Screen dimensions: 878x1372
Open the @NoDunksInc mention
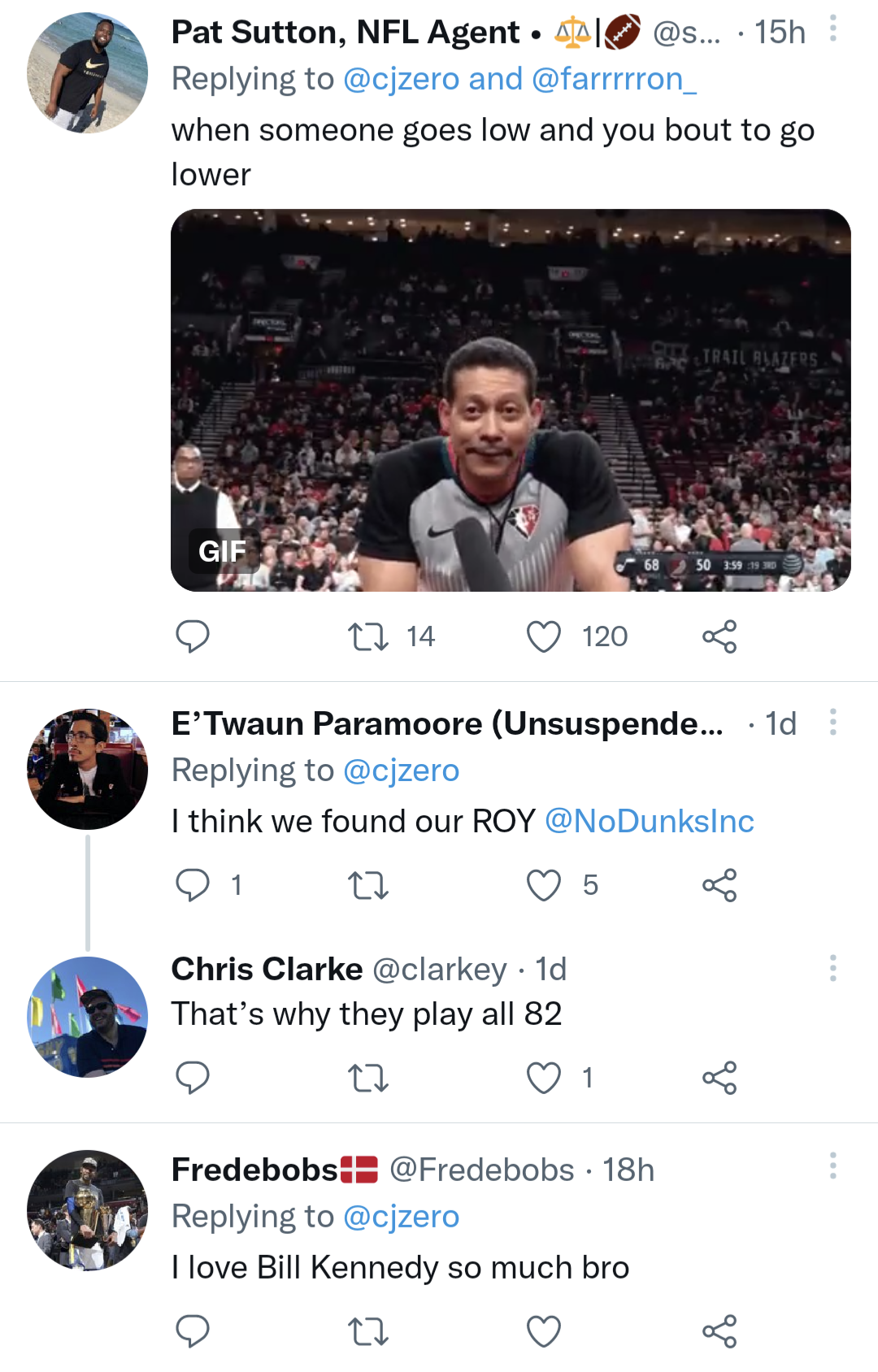point(649,821)
